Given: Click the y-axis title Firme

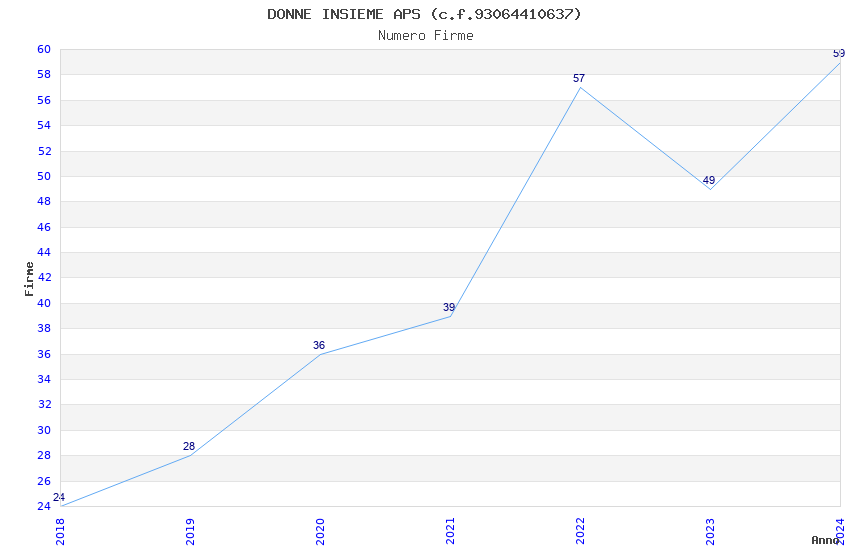Looking at the screenshot, I should pyautogui.click(x=29, y=279).
